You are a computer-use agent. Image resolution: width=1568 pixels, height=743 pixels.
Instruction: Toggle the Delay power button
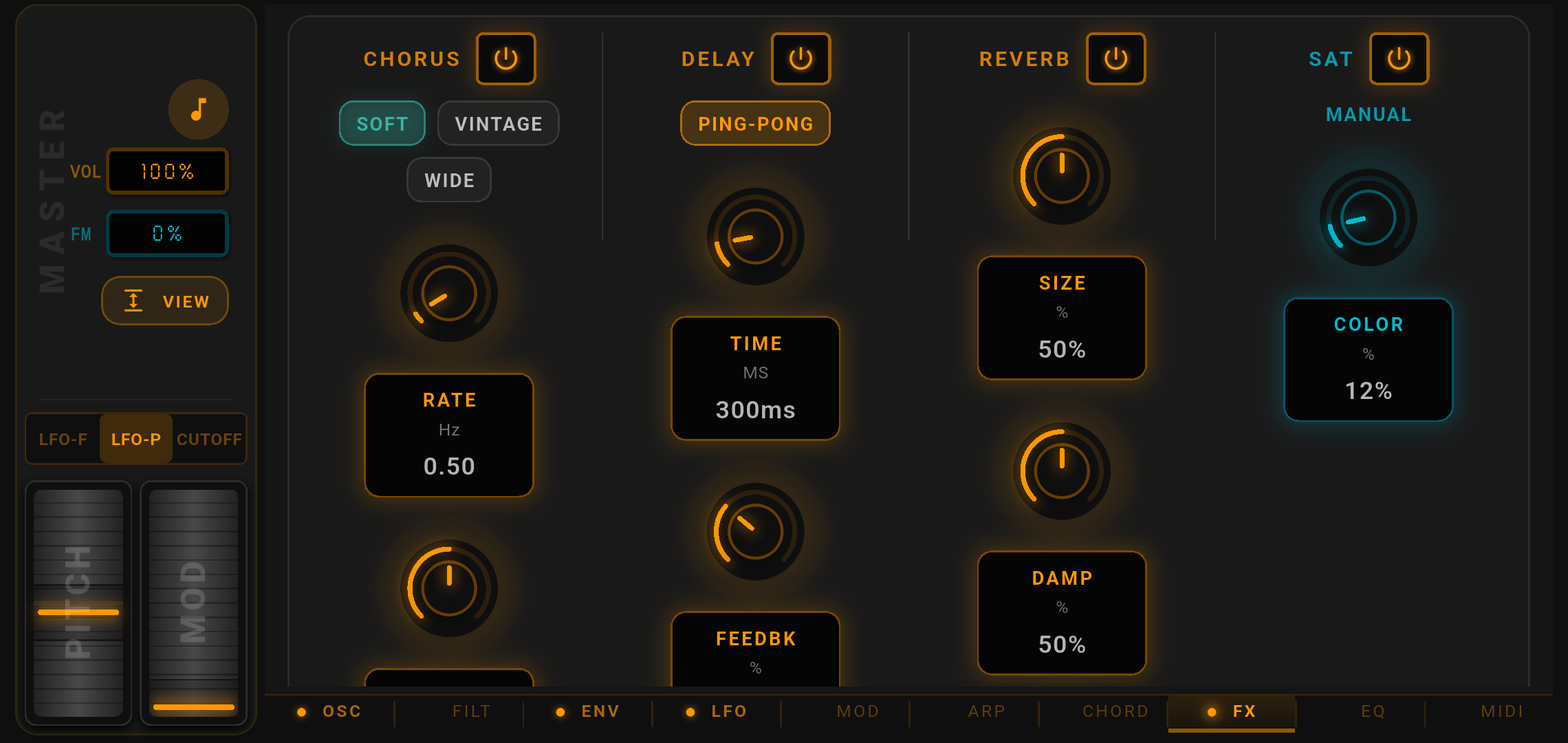click(801, 58)
